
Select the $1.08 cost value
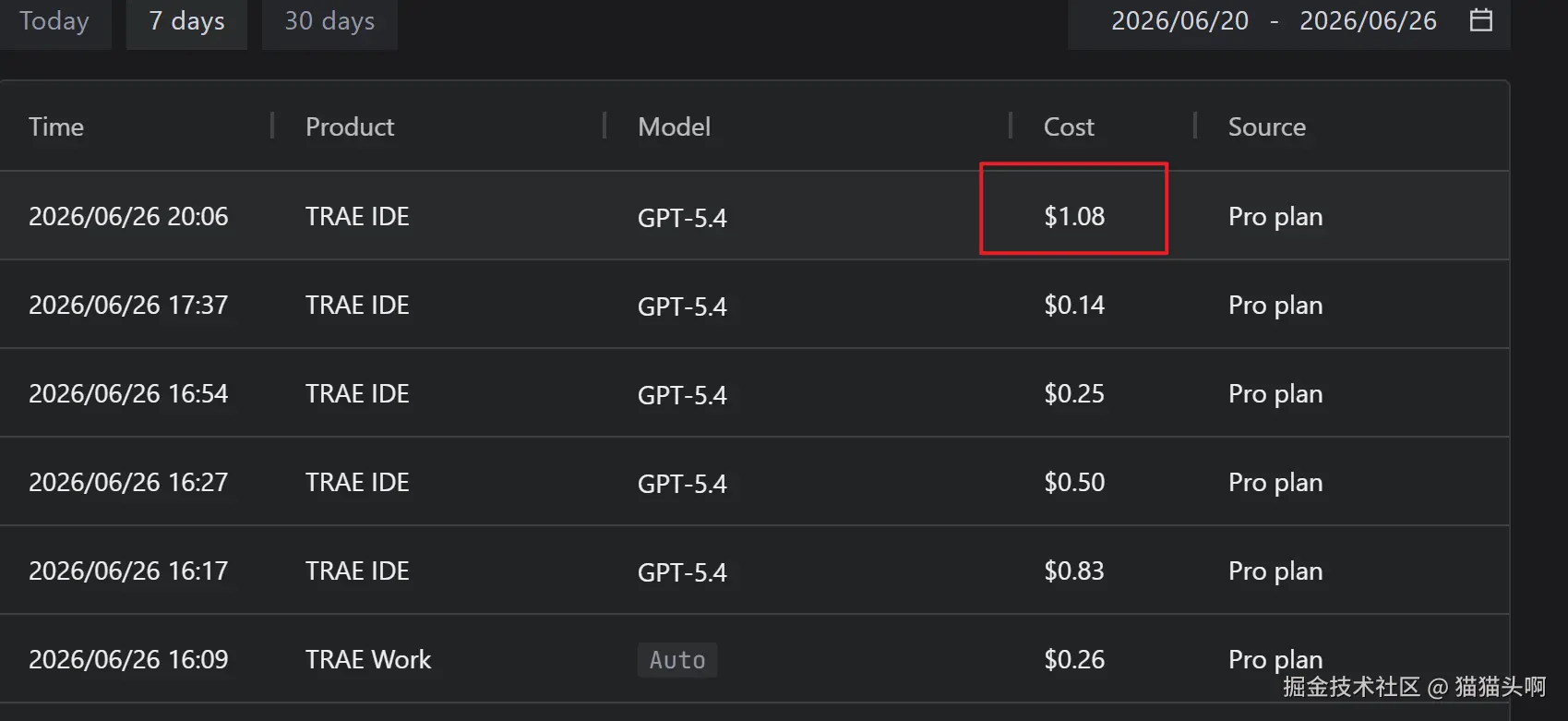1074,216
